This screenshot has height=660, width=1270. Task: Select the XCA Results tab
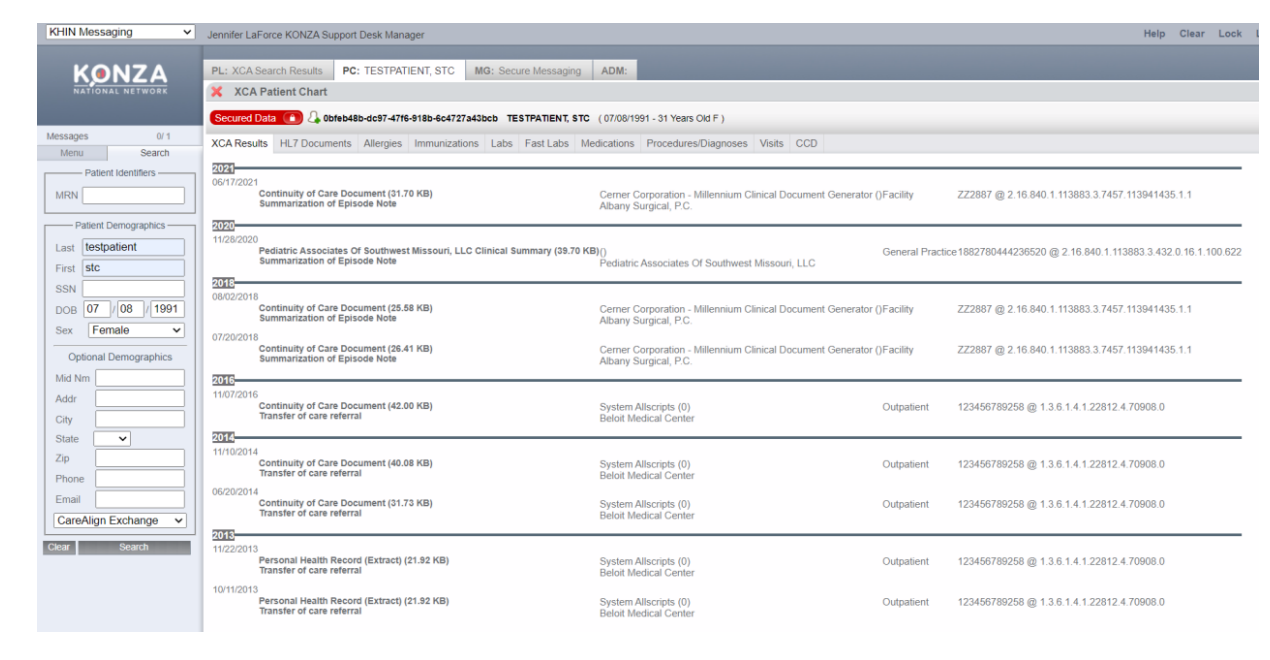point(240,143)
